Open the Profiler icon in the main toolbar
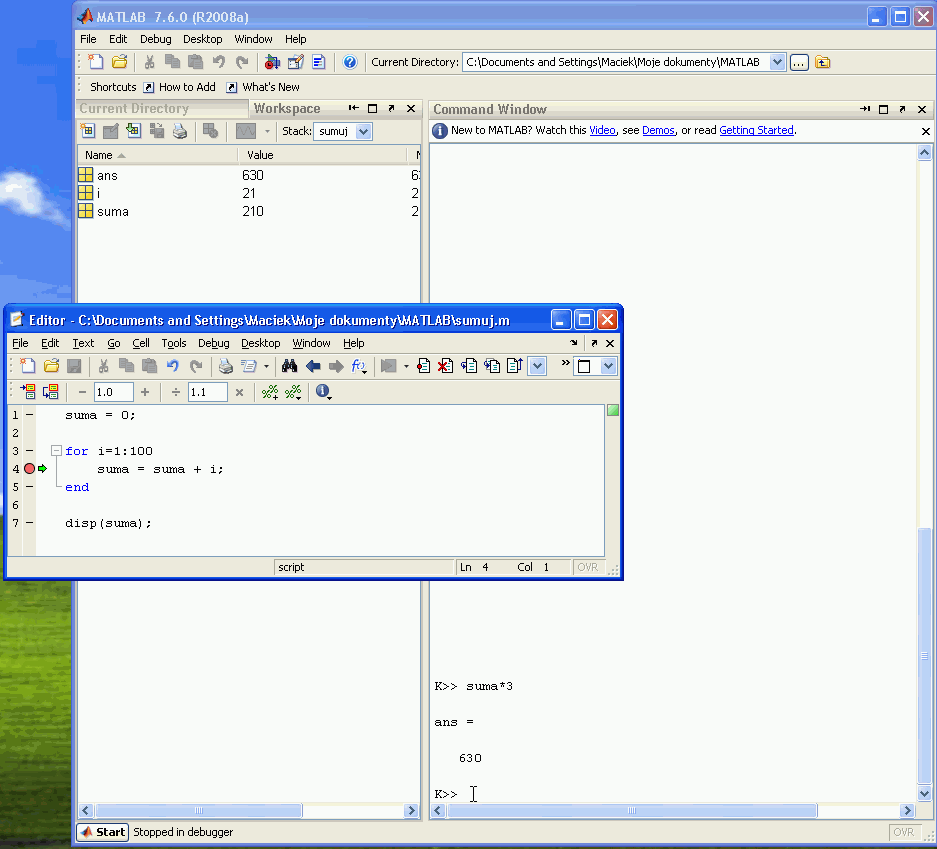This screenshot has height=849, width=937. pos(319,62)
